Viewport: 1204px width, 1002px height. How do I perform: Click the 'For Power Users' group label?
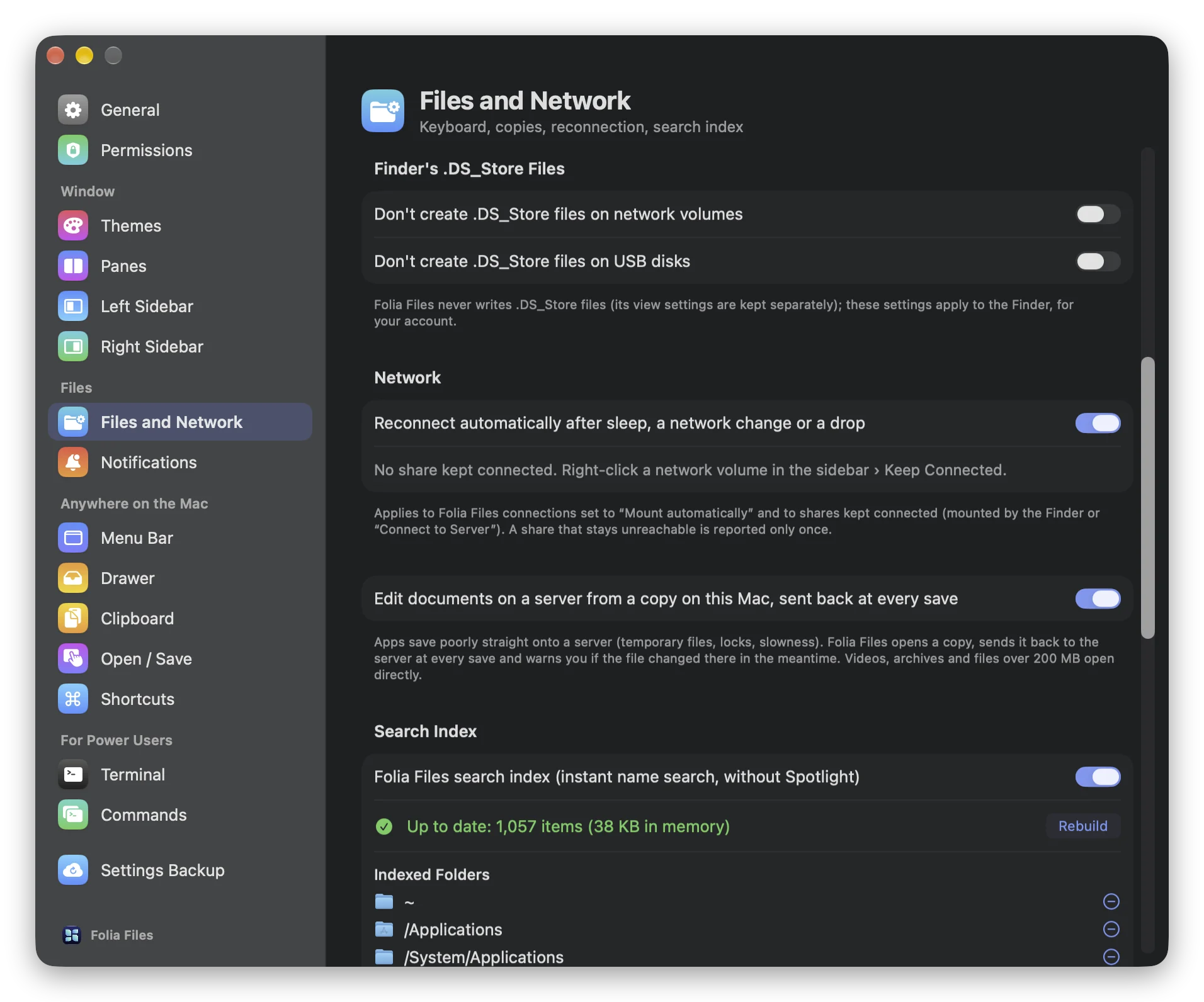click(x=116, y=740)
